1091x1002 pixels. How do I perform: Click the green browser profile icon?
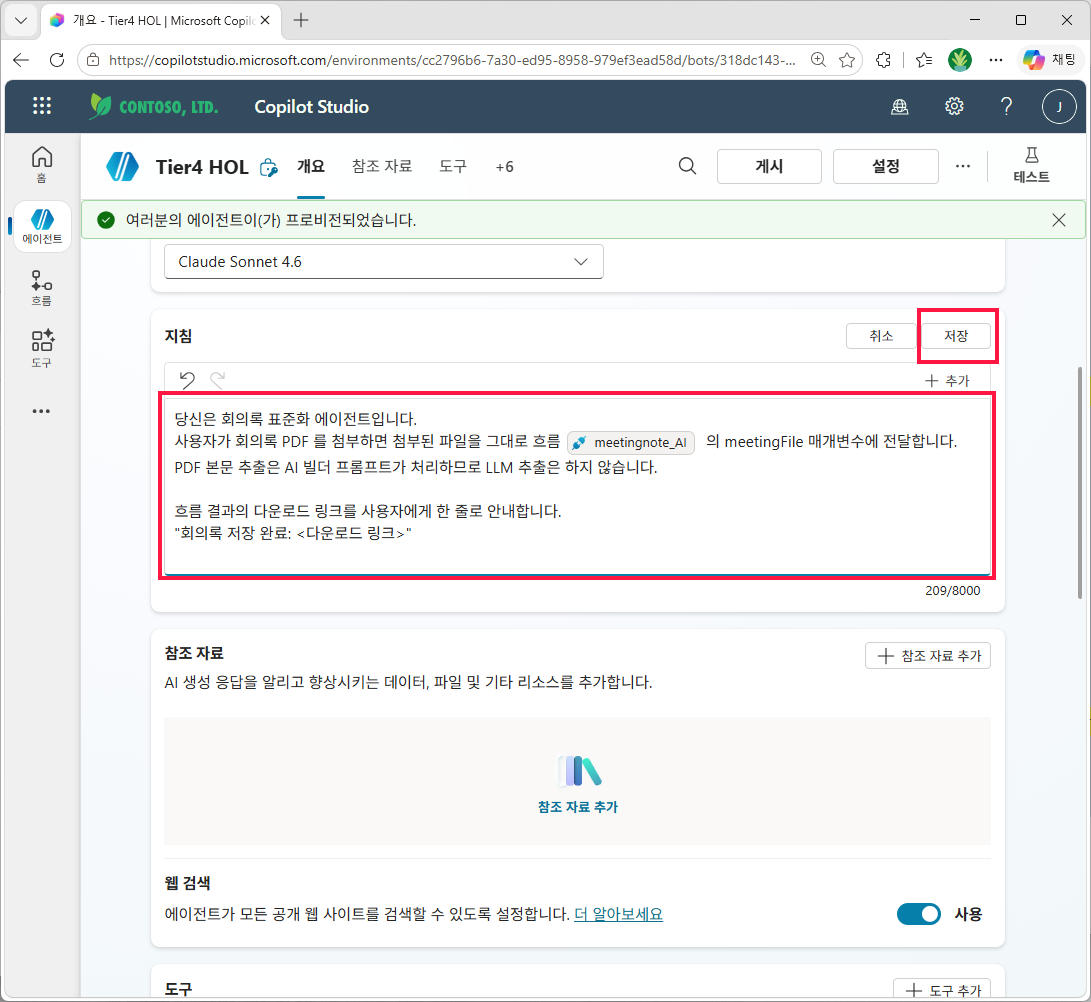[959, 60]
